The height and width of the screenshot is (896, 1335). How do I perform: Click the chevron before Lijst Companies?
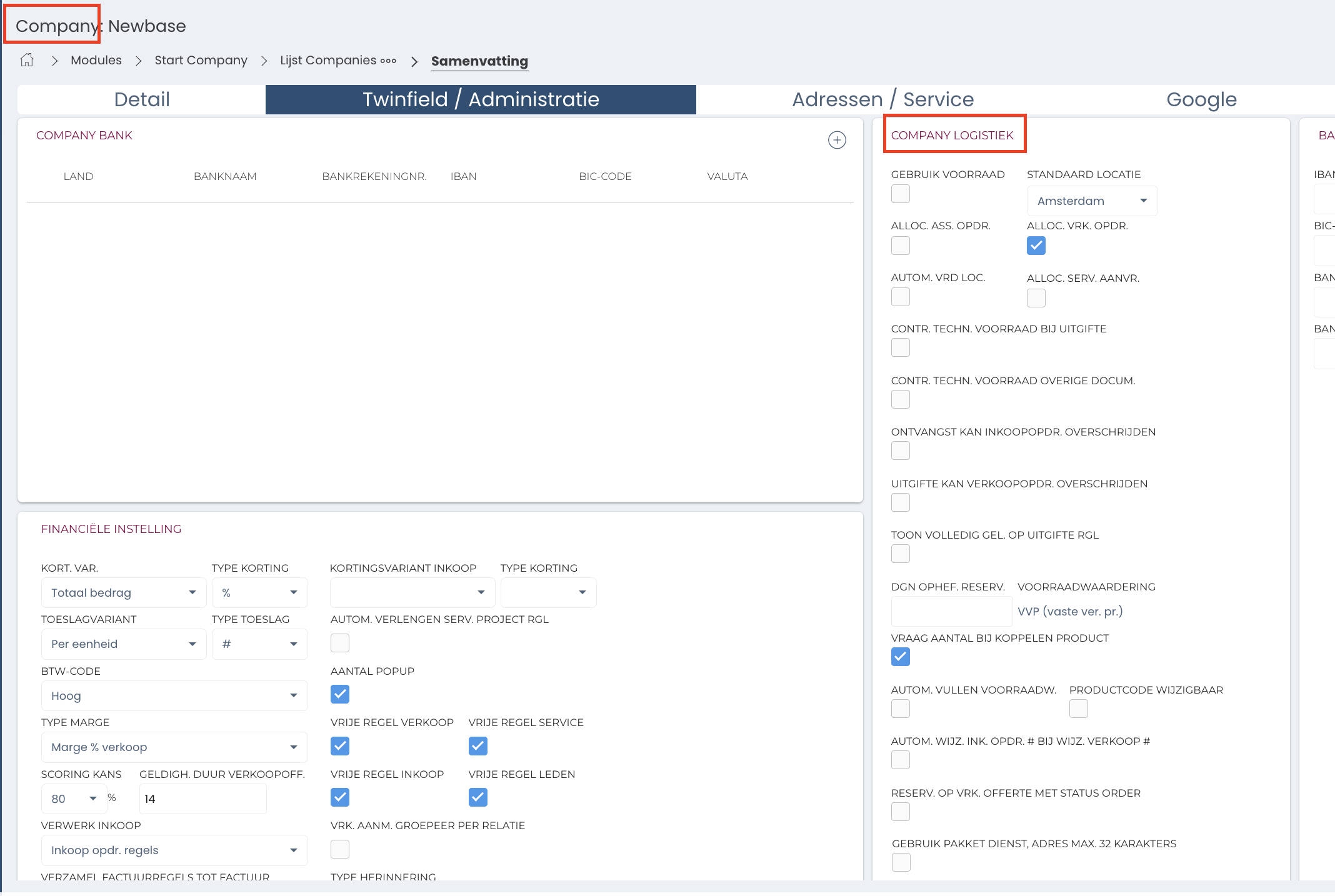pos(264,61)
